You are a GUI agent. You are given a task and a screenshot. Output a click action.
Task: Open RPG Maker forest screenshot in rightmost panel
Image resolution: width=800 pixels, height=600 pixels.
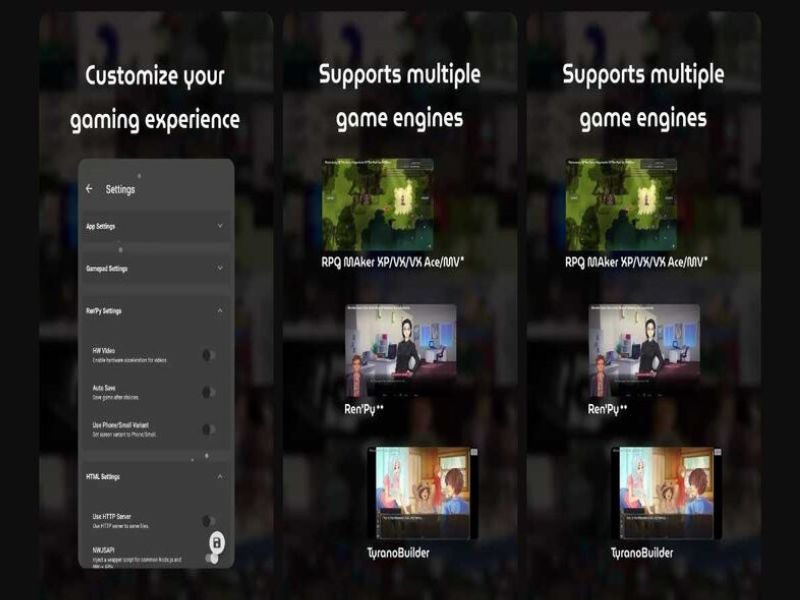point(621,205)
